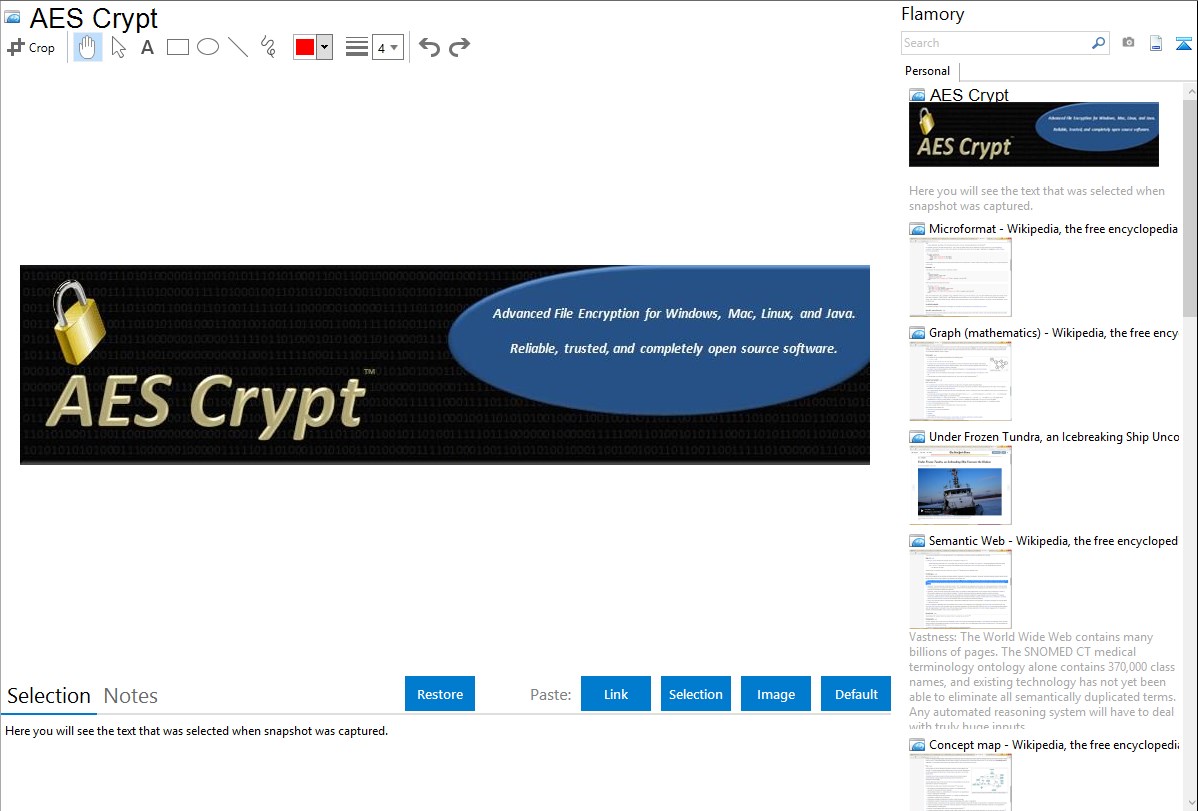
Task: Click the snapshot icon beside sidebar AES Crypt
Action: [x=918, y=96]
